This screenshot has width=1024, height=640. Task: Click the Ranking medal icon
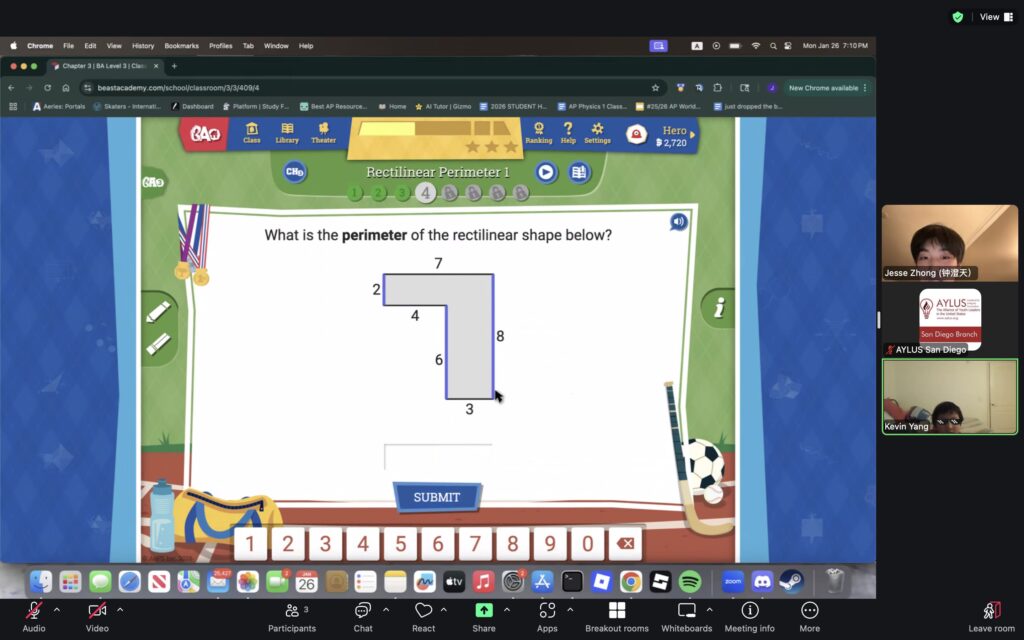click(539, 133)
